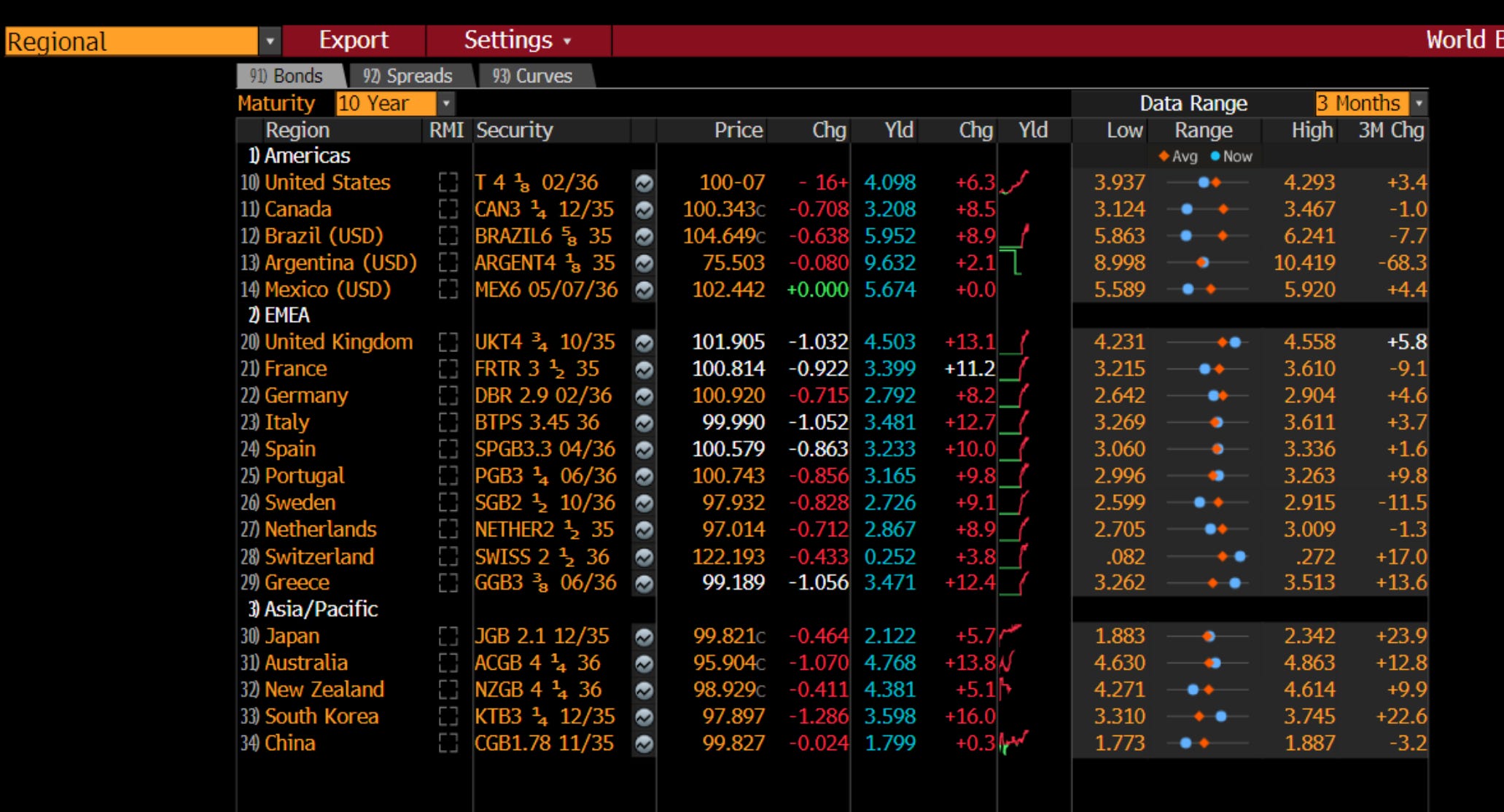Open the Regional dropdown arrow
Image resolution: width=1504 pixels, height=812 pixels.
point(270,42)
